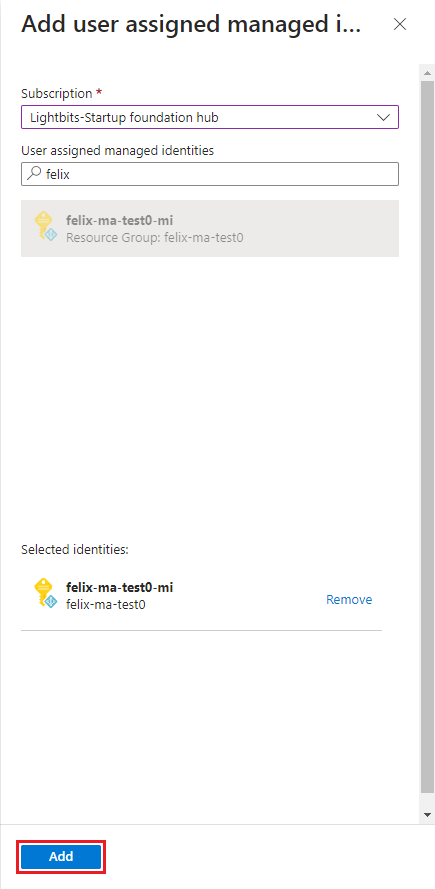Screen dimensions: 435x889
Task: Click the felix search input field
Action: (x=210, y=174)
